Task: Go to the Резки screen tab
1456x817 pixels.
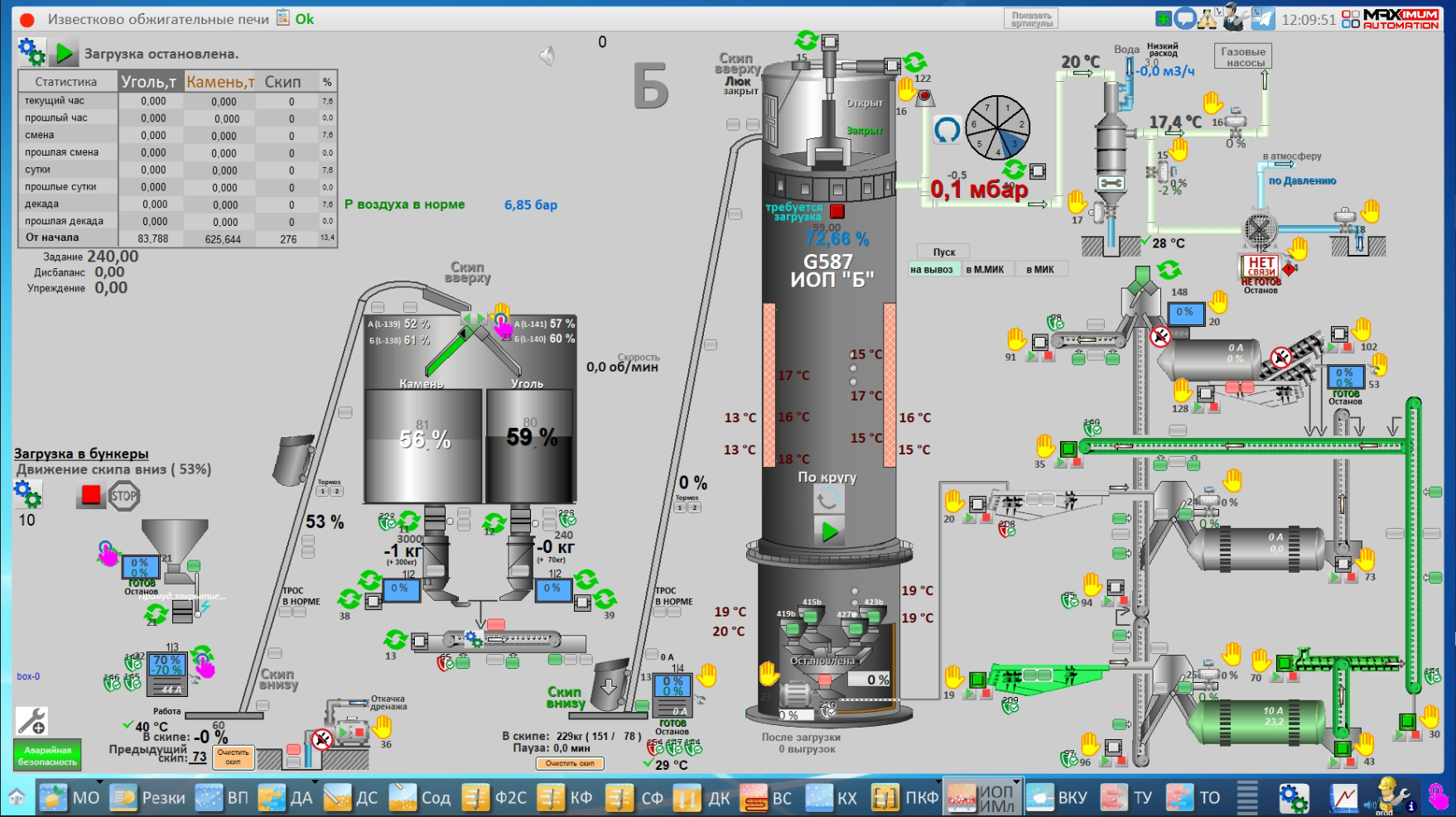Action: [148, 798]
